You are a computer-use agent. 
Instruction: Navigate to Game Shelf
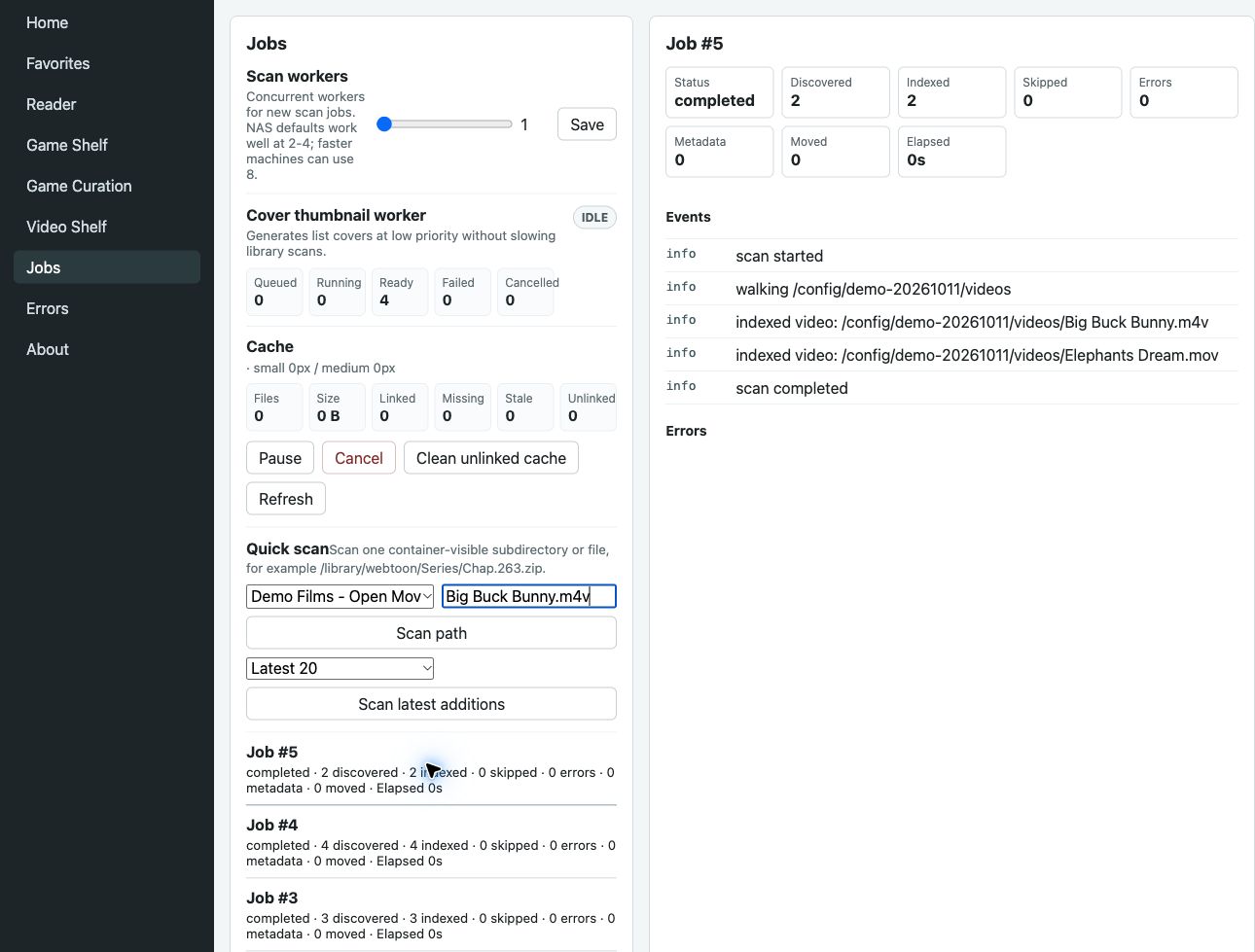[x=107, y=145]
